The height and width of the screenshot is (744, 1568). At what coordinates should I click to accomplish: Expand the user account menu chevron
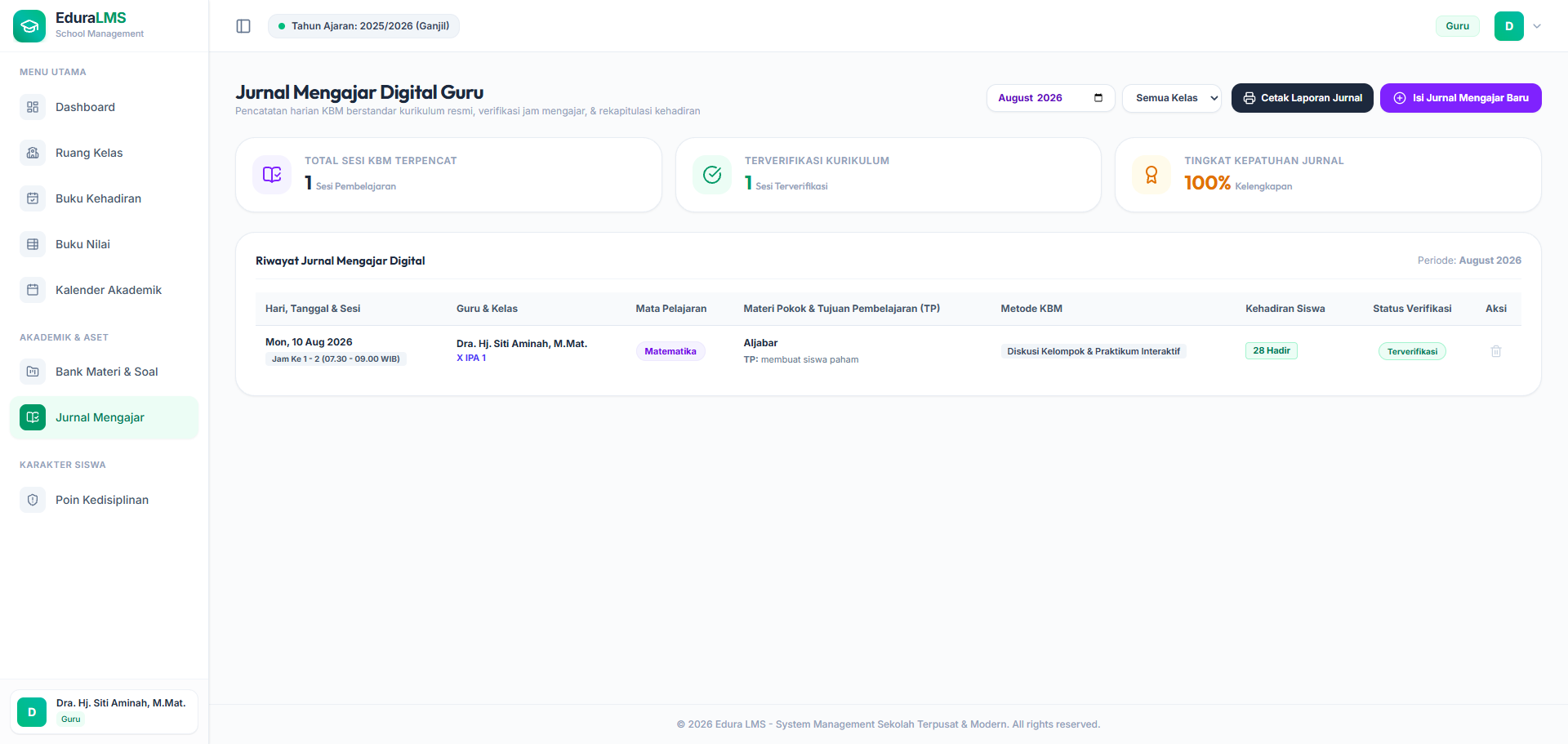tap(1537, 26)
